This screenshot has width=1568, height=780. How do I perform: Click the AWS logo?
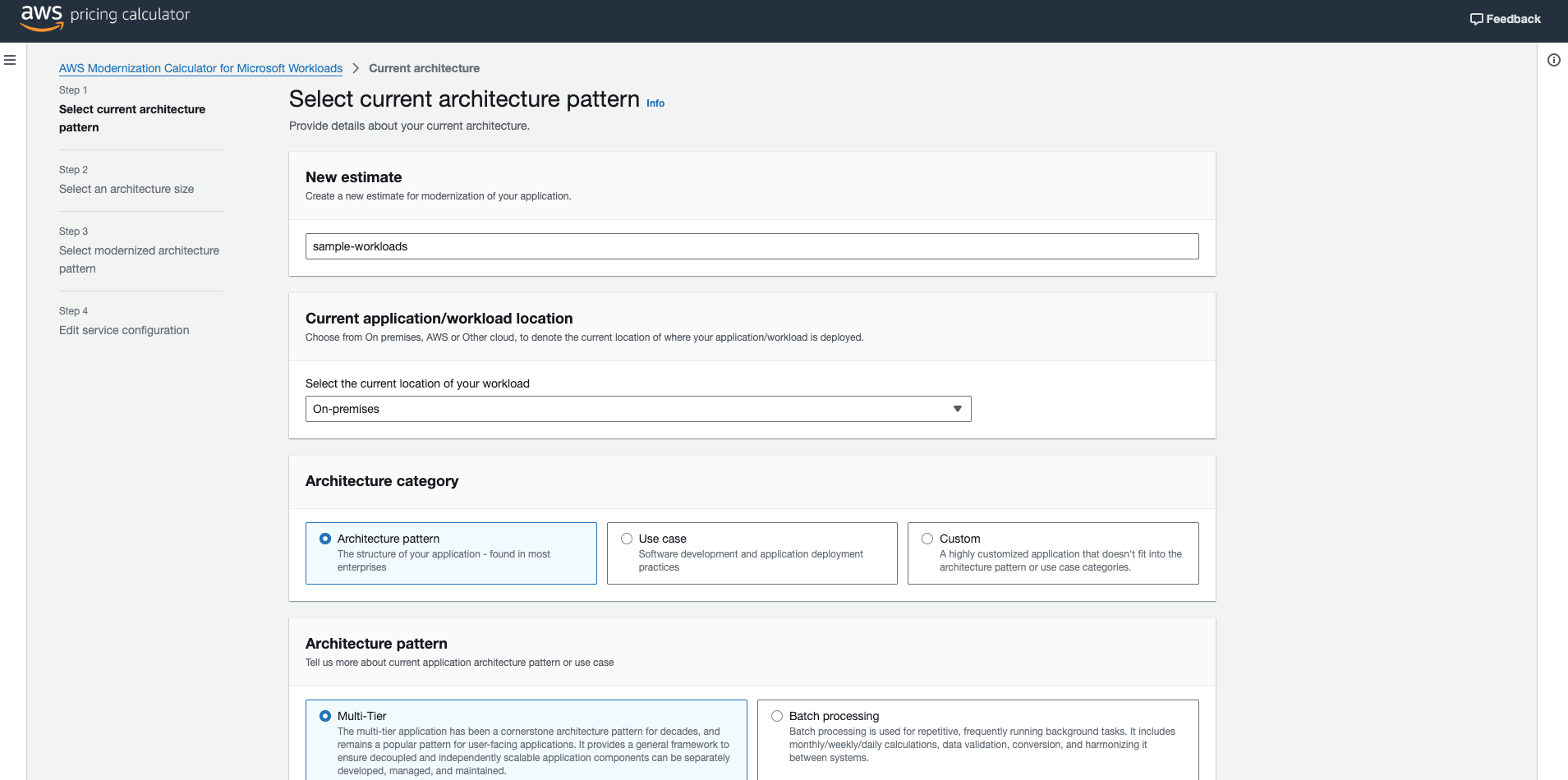pos(42,16)
